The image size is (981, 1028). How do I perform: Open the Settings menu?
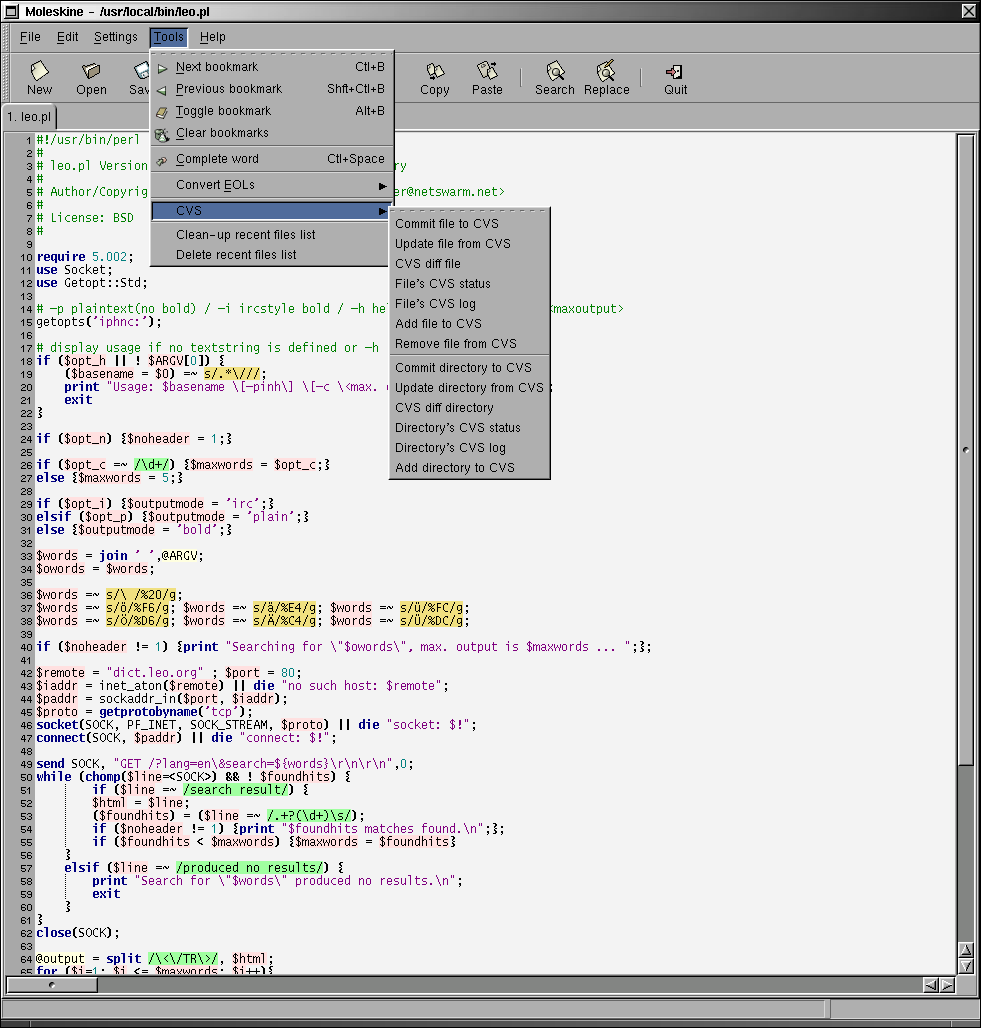[116, 37]
